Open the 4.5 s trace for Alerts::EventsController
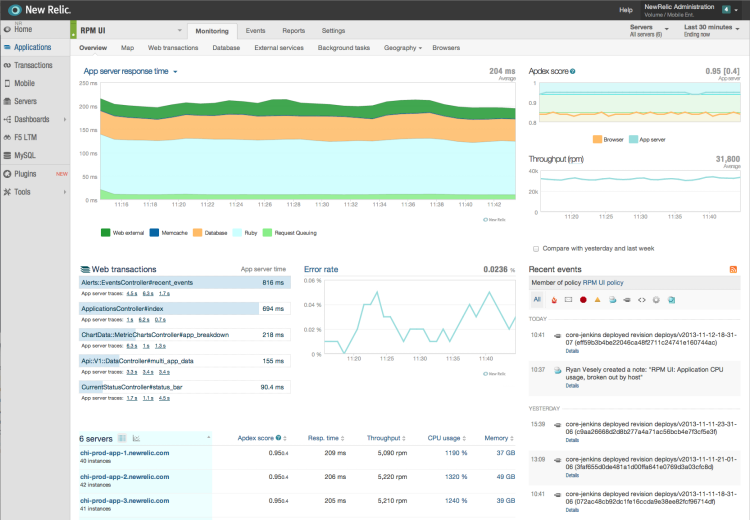 (x=132, y=293)
